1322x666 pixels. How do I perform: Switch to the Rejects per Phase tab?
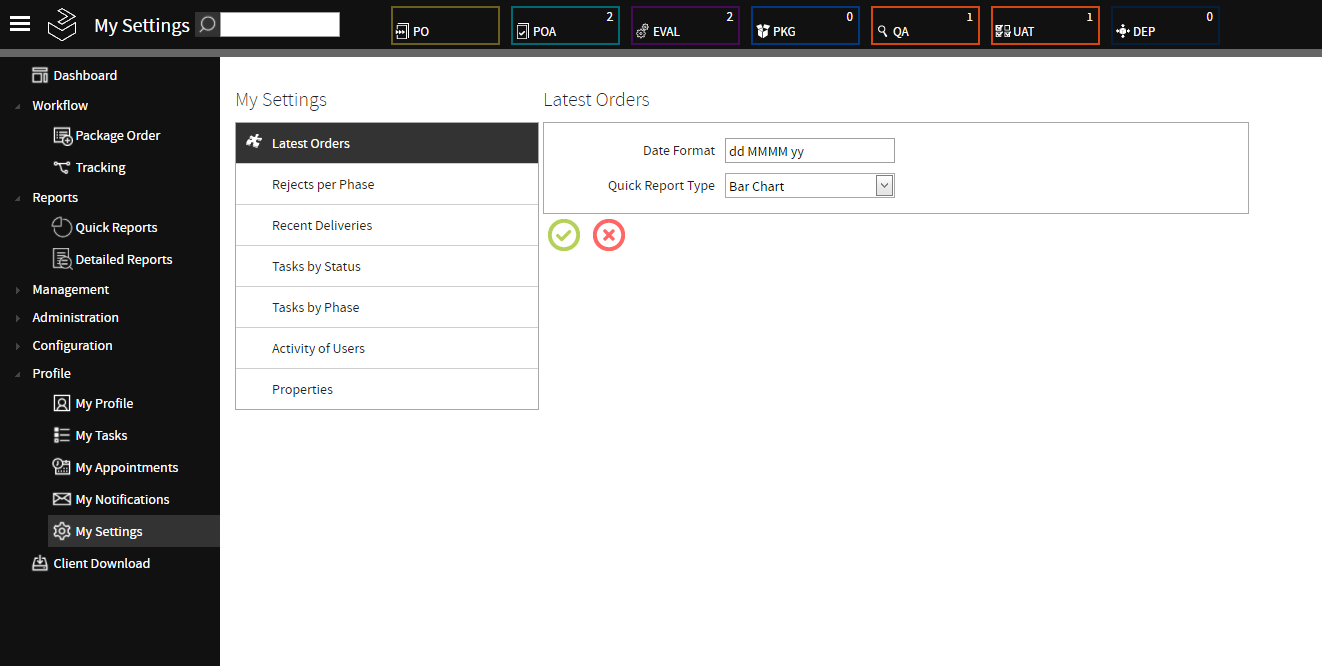tap(323, 184)
